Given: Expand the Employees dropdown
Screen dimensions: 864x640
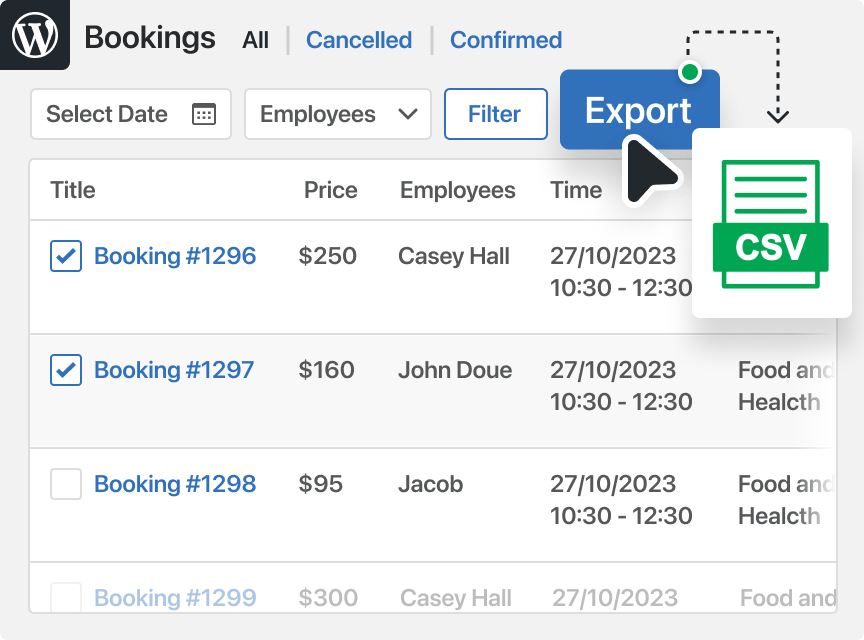Looking at the screenshot, I should [338, 114].
